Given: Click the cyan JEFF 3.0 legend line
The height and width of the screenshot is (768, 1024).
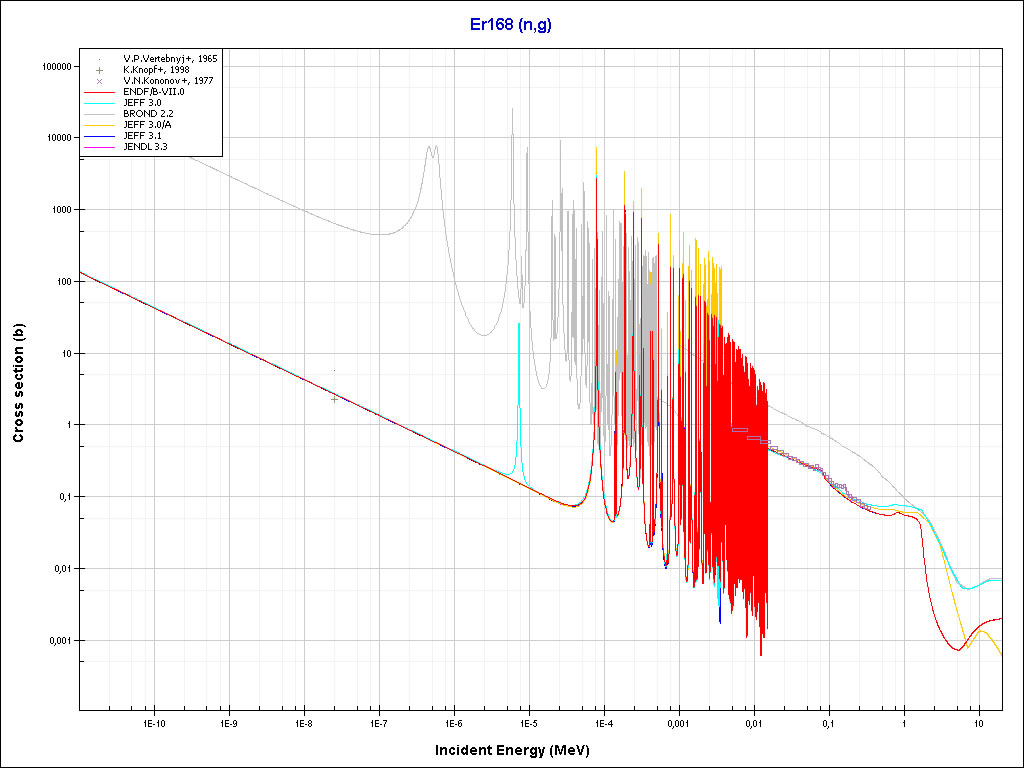Looking at the screenshot, I should coord(100,103).
